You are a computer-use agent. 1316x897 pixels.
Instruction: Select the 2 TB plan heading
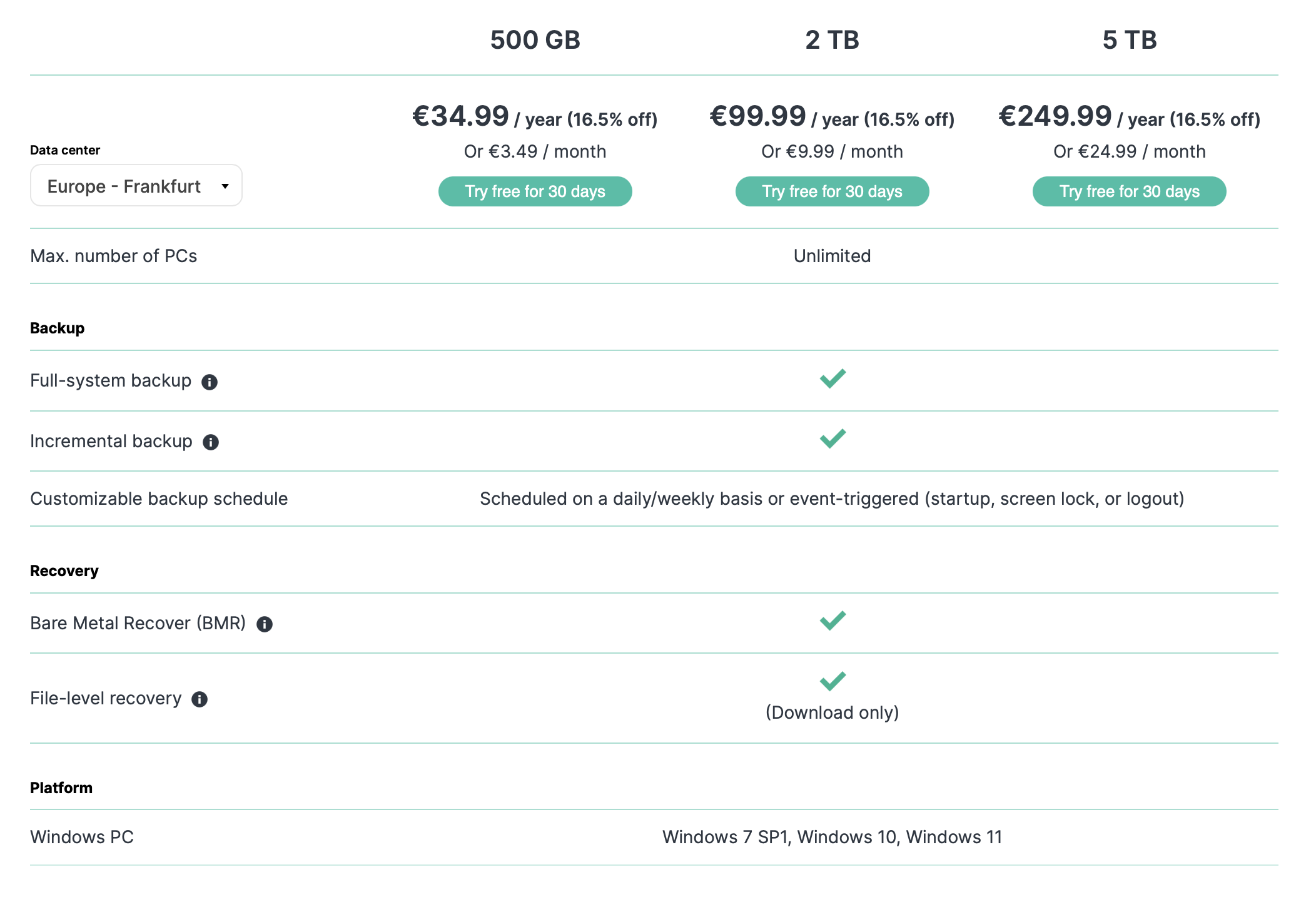(832, 40)
